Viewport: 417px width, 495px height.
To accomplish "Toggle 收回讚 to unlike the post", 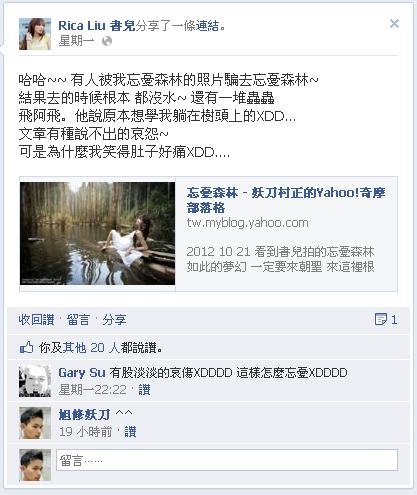I will tap(36, 320).
